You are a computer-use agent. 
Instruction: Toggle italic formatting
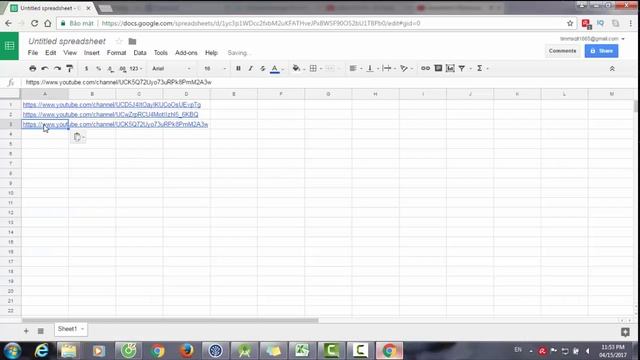click(x=250, y=69)
